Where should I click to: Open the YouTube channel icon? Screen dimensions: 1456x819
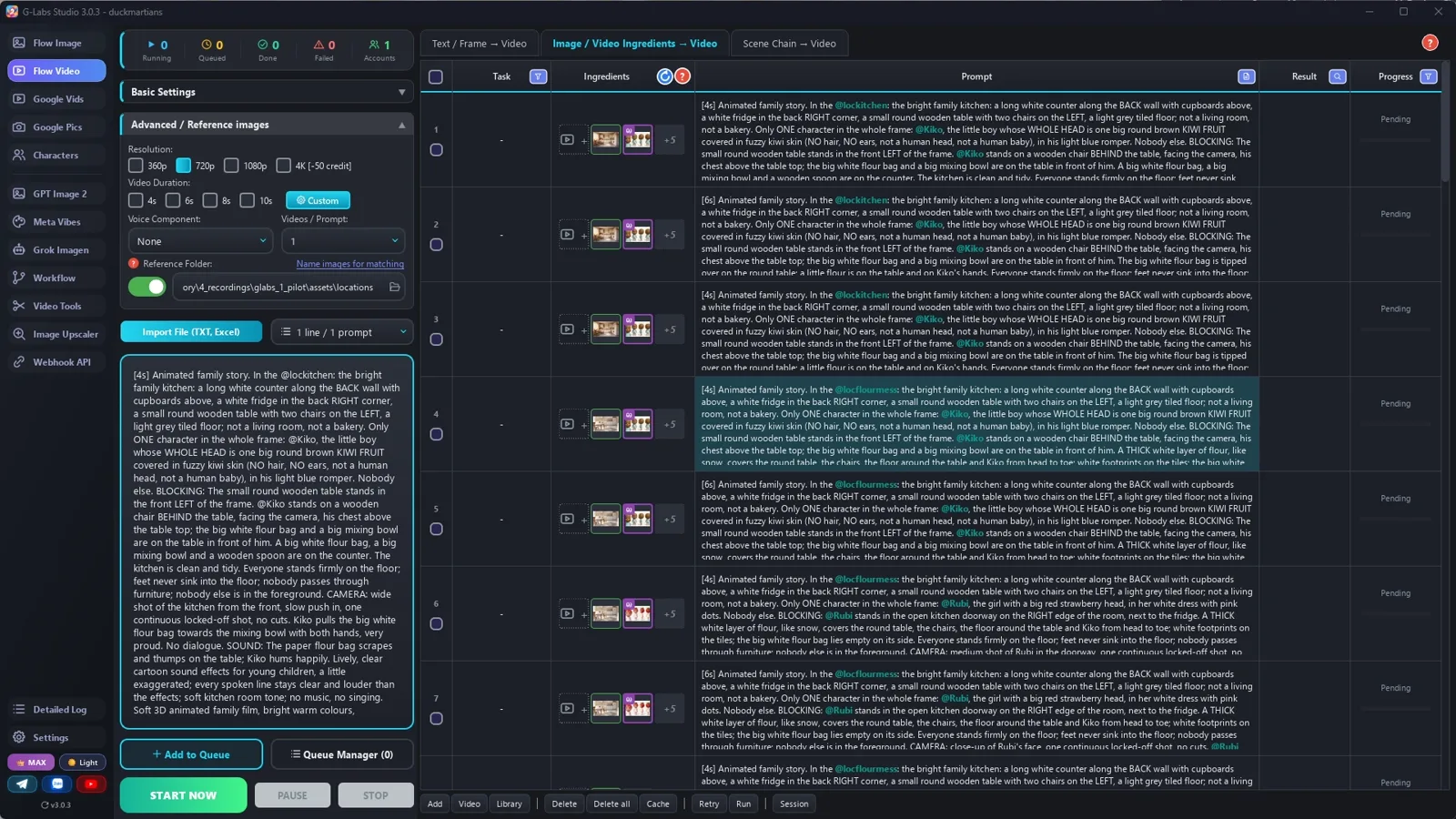tap(90, 784)
